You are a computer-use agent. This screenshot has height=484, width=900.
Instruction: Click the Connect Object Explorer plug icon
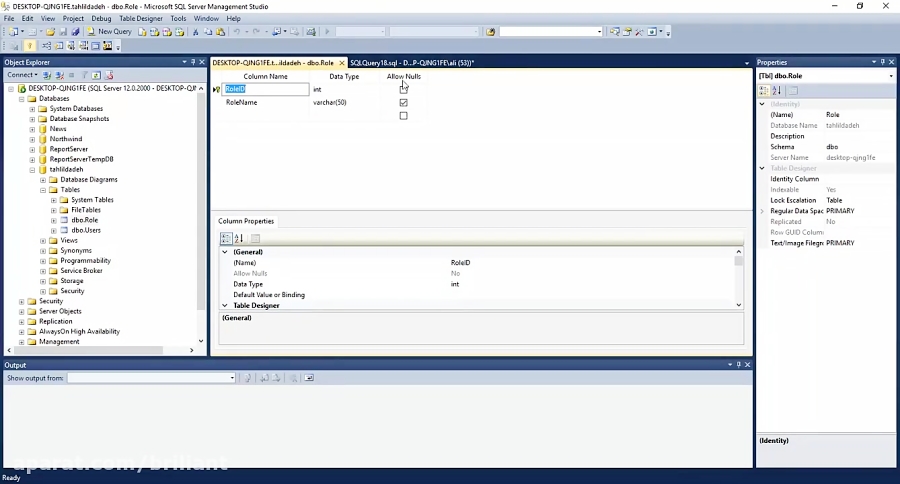click(x=47, y=75)
